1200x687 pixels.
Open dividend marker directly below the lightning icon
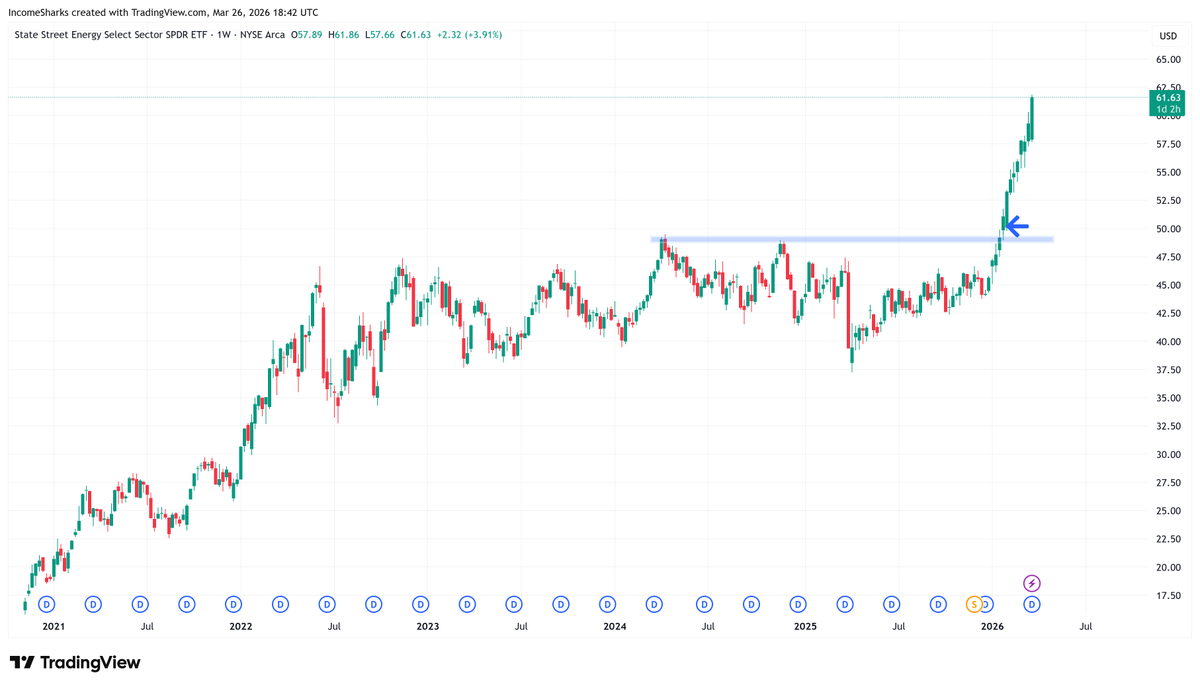pyautogui.click(x=1032, y=604)
